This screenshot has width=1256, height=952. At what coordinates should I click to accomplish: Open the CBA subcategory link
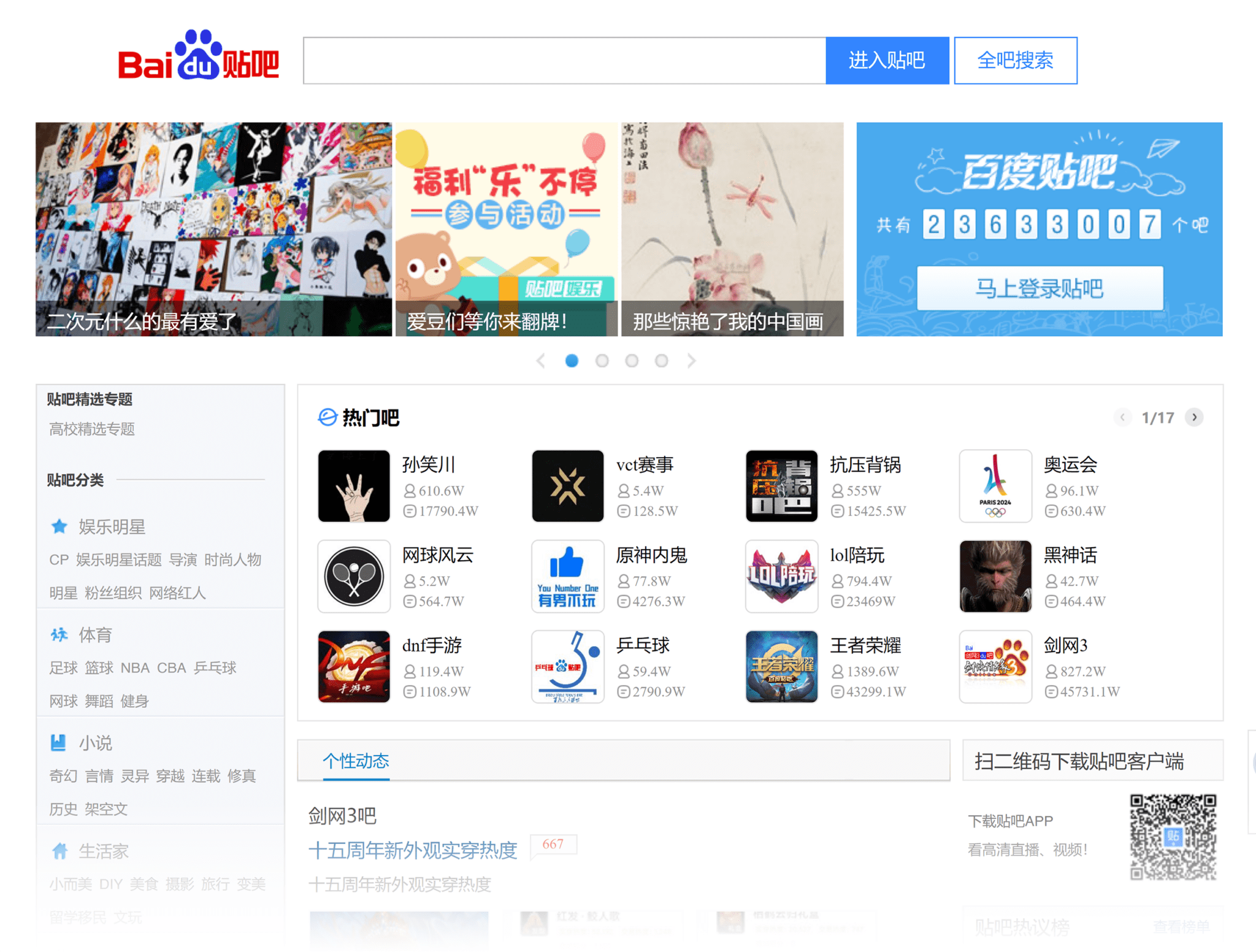click(171, 667)
